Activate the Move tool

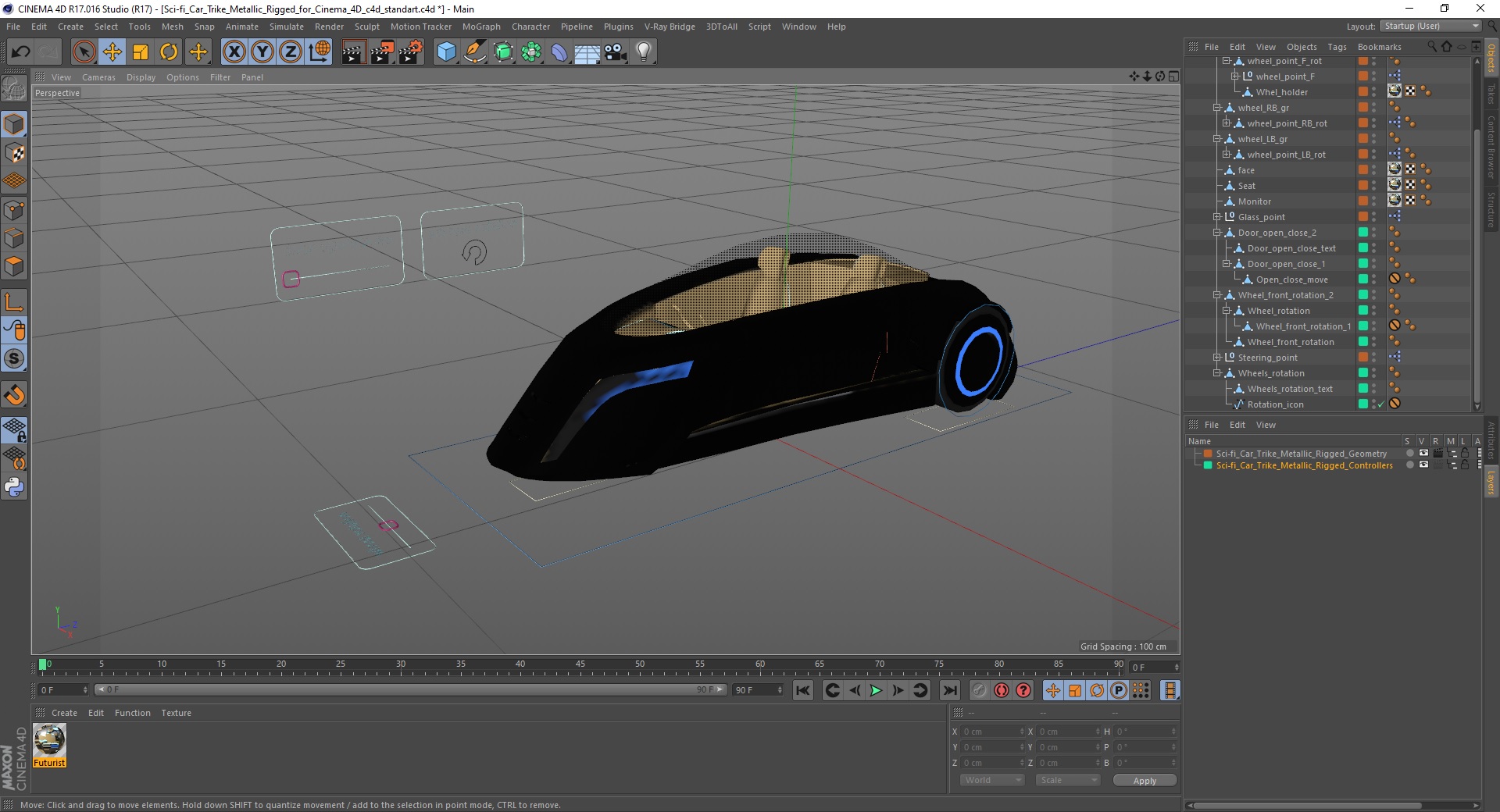tap(112, 52)
